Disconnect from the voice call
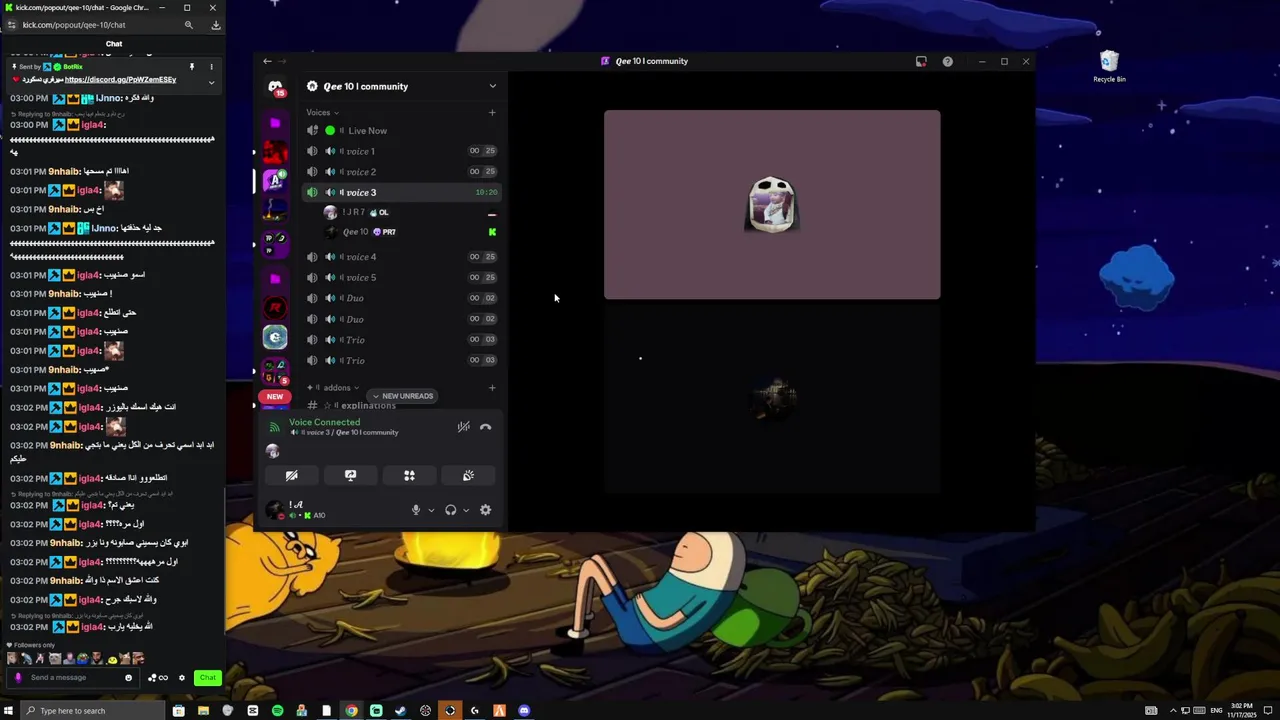Viewport: 1280px width, 720px height. [x=486, y=427]
